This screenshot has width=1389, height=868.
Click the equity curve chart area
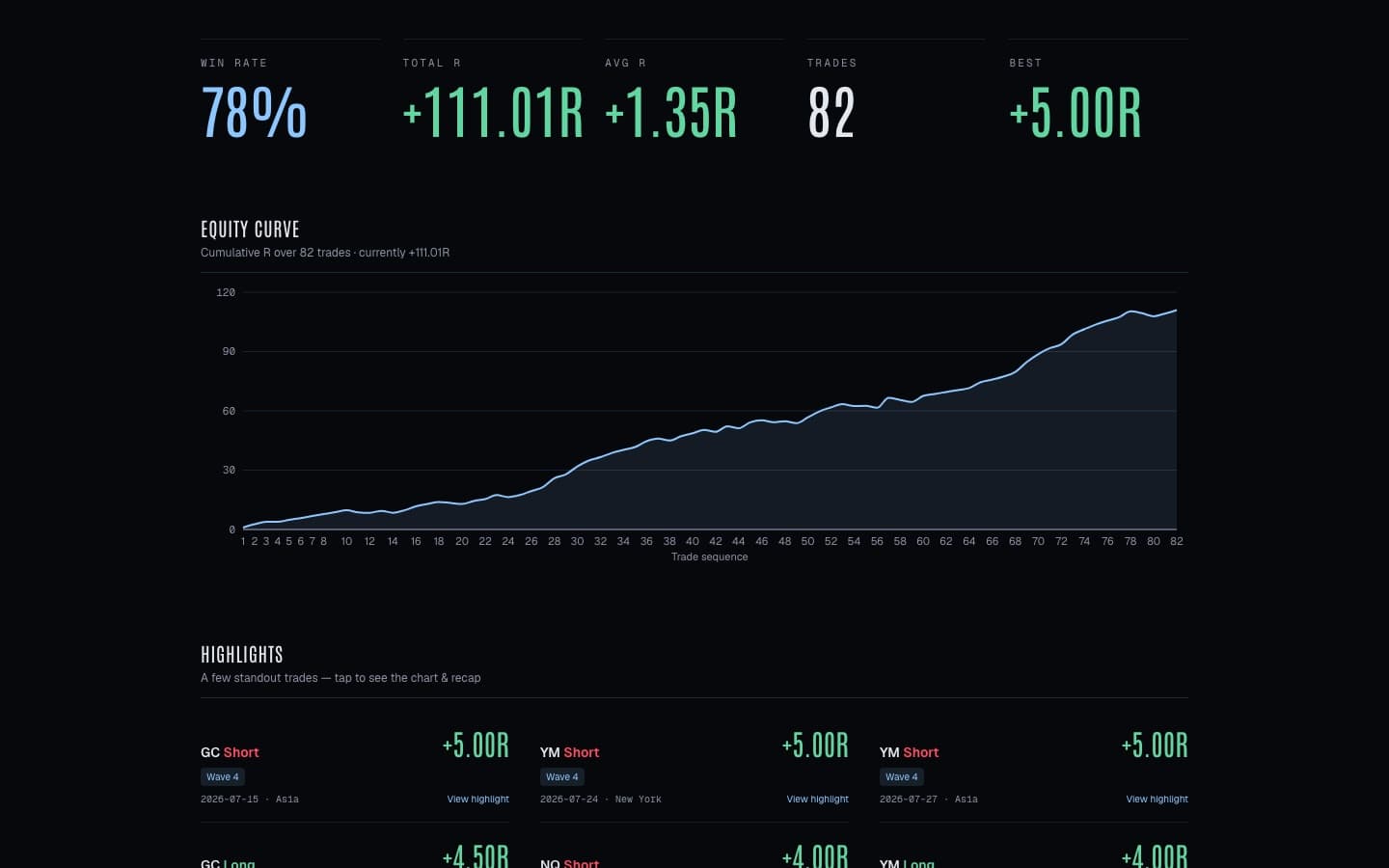[709, 411]
